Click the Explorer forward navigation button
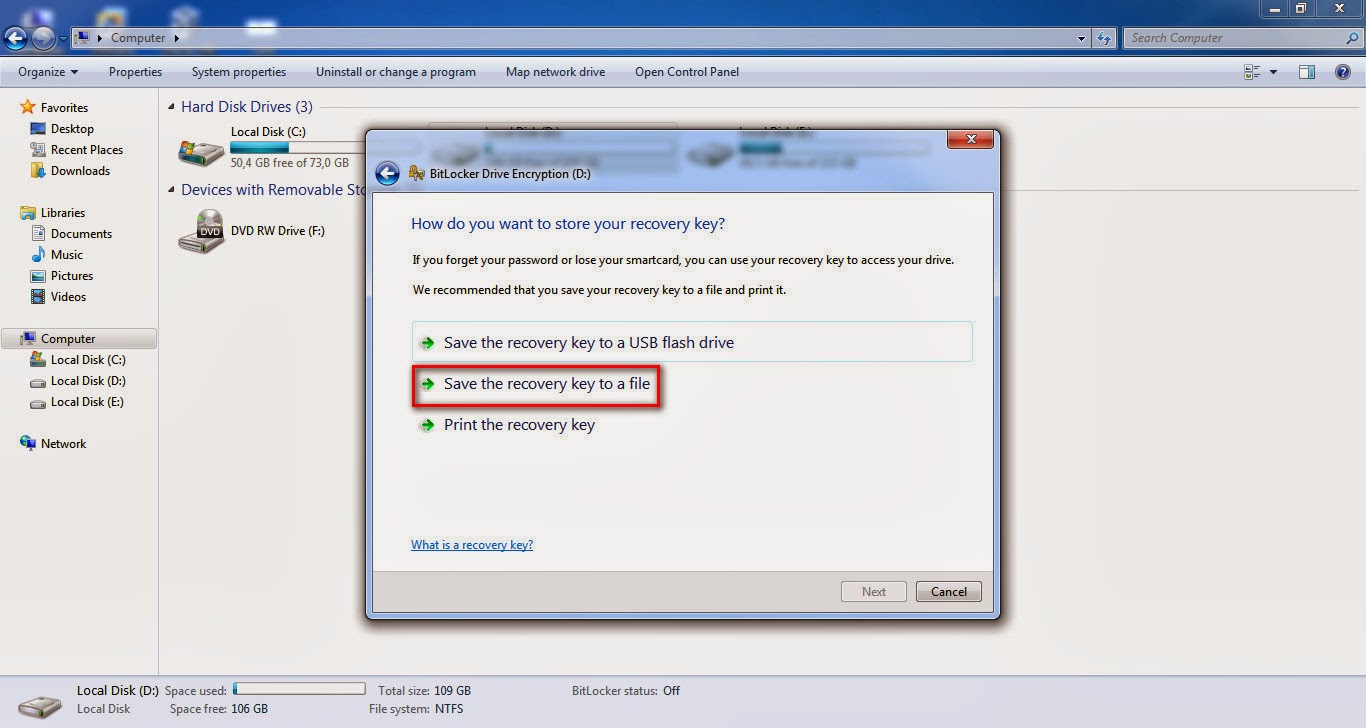 [x=43, y=38]
